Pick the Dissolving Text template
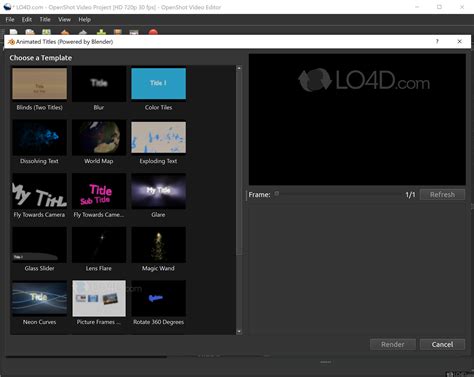This screenshot has width=474, height=377. (x=39, y=143)
